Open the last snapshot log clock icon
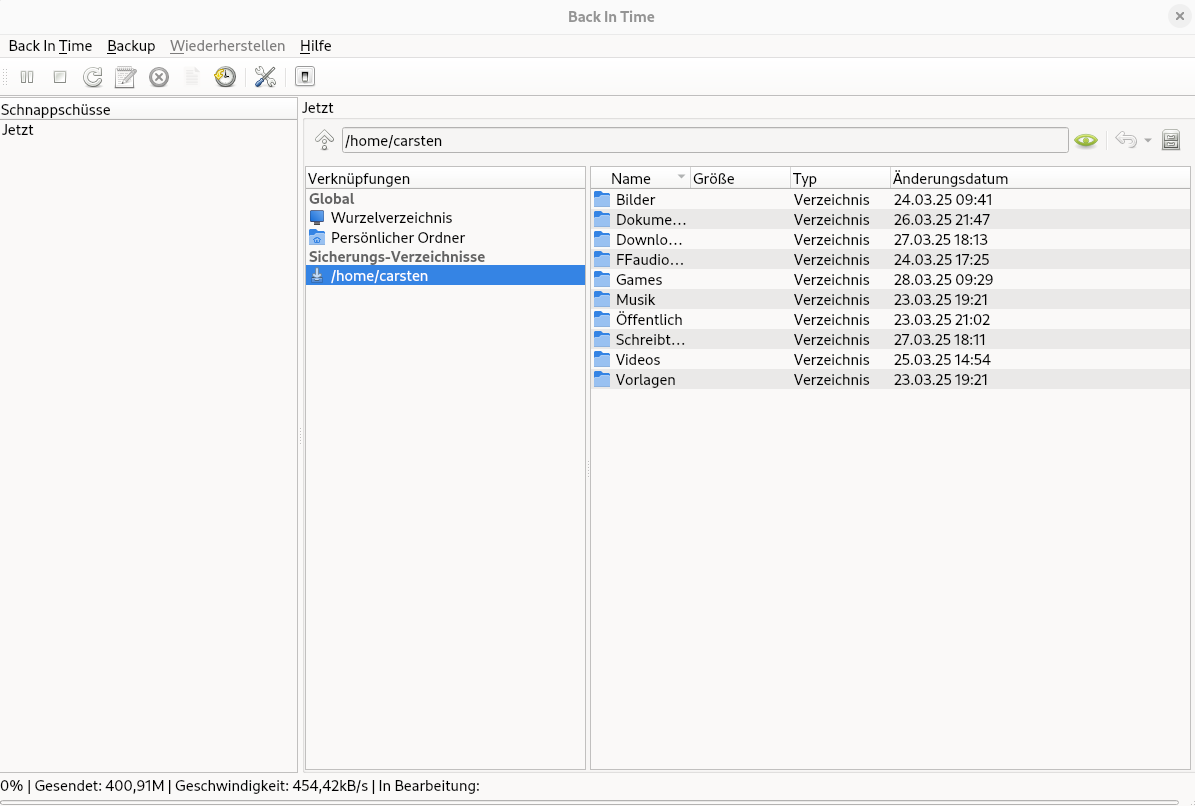The height and width of the screenshot is (806, 1195). coord(225,77)
